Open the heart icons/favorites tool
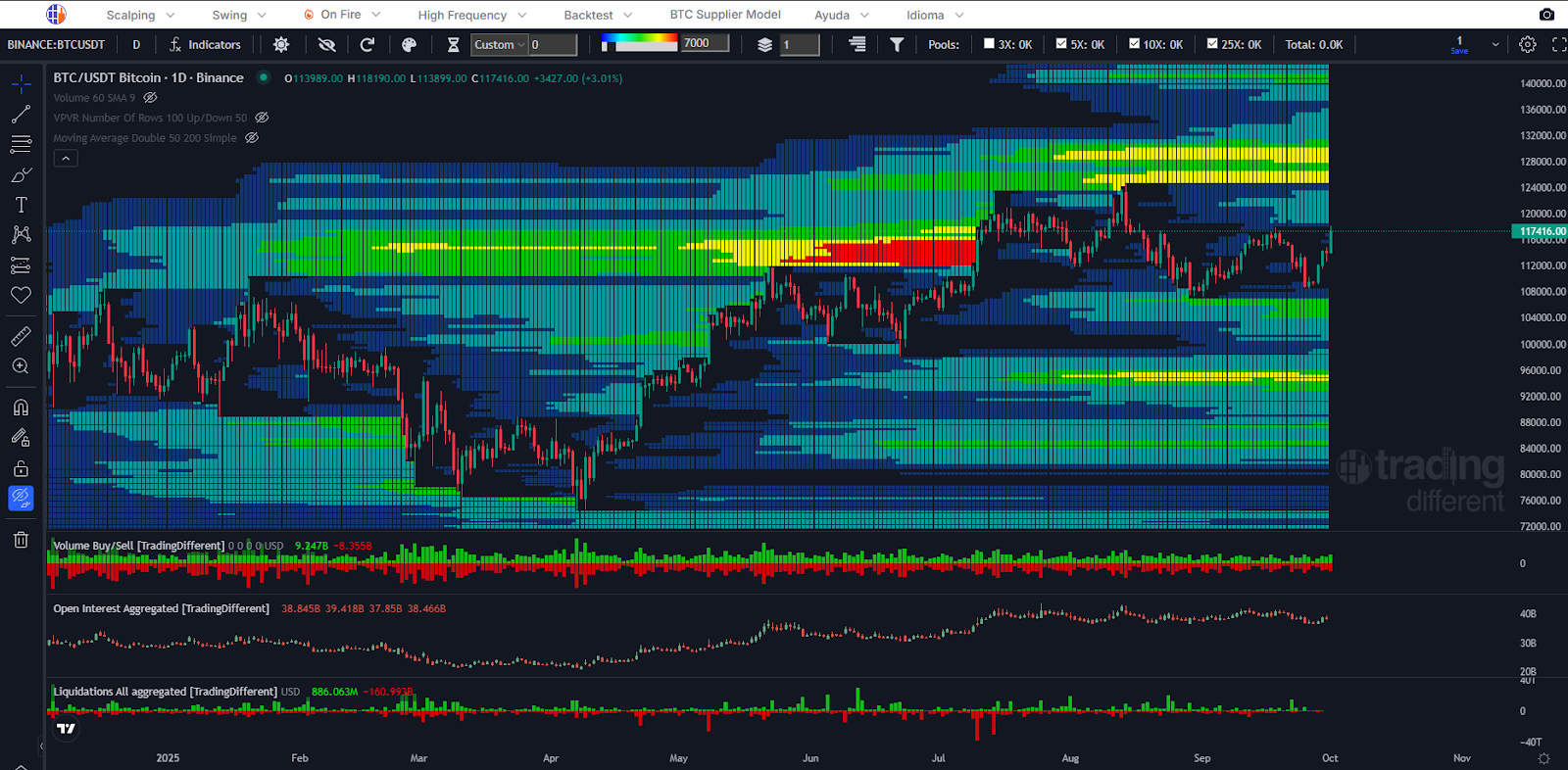Viewport: 1568px width, 770px height. point(21,295)
